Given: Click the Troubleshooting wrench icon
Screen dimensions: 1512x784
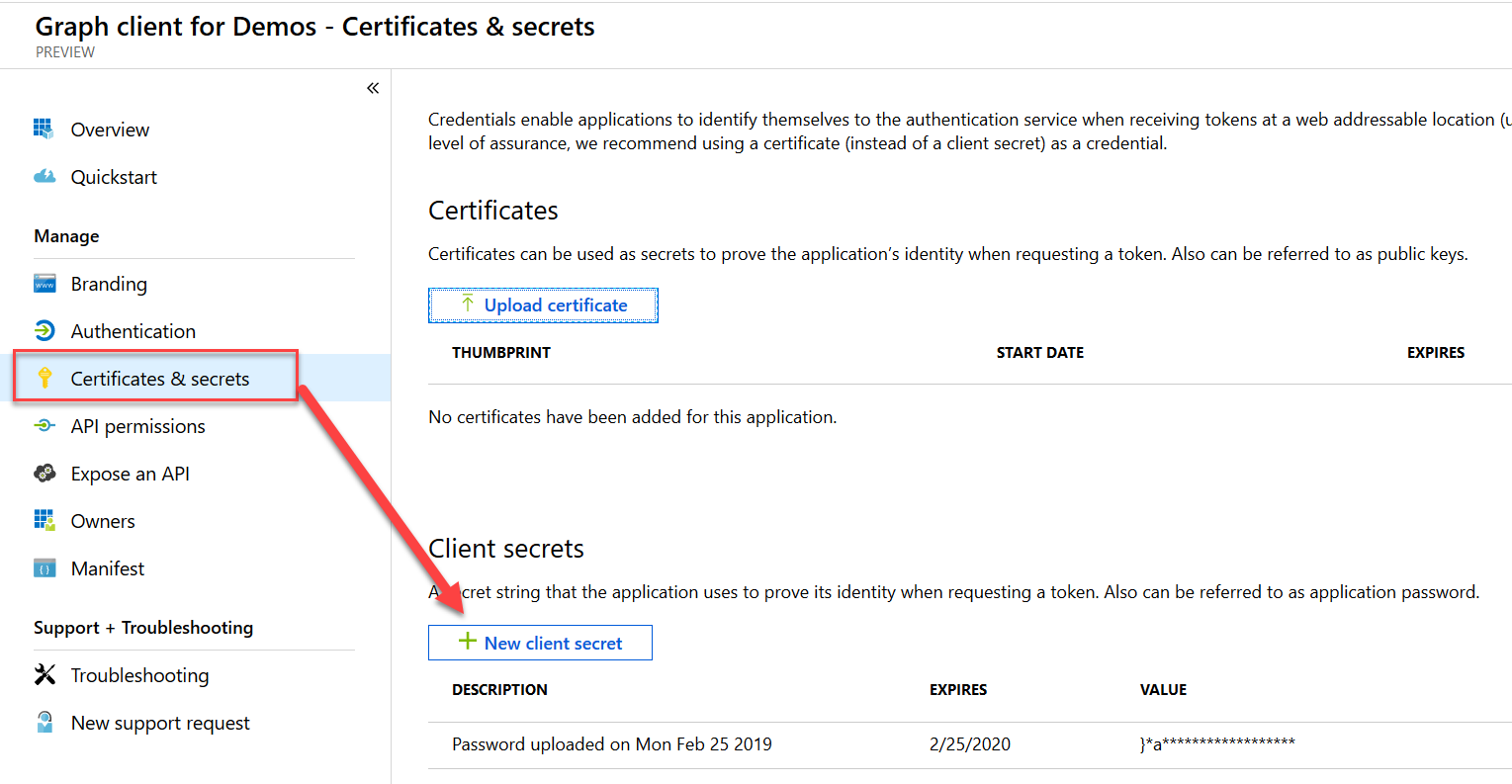Looking at the screenshot, I should [x=44, y=674].
